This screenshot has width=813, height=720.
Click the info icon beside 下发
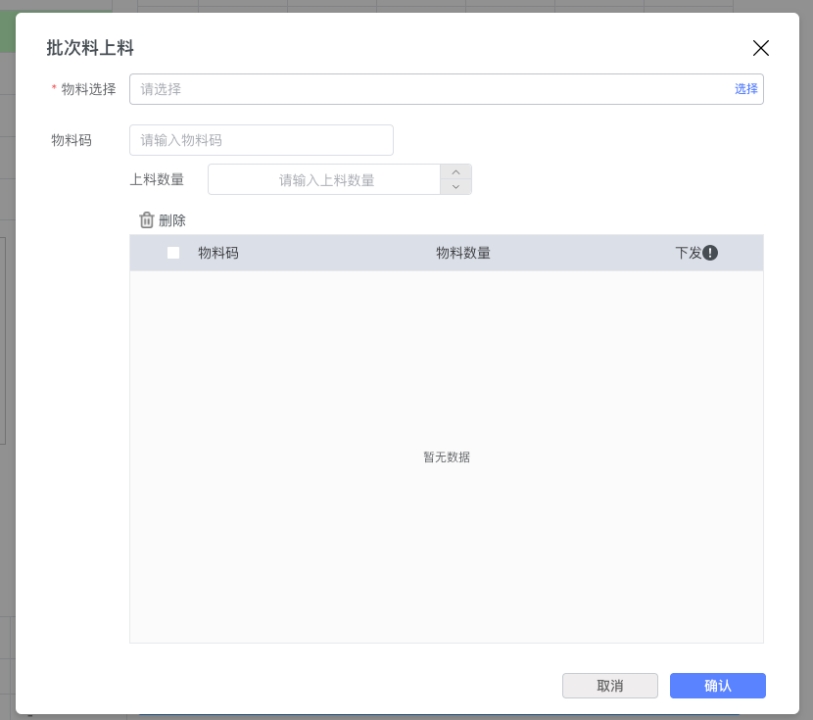click(x=710, y=253)
